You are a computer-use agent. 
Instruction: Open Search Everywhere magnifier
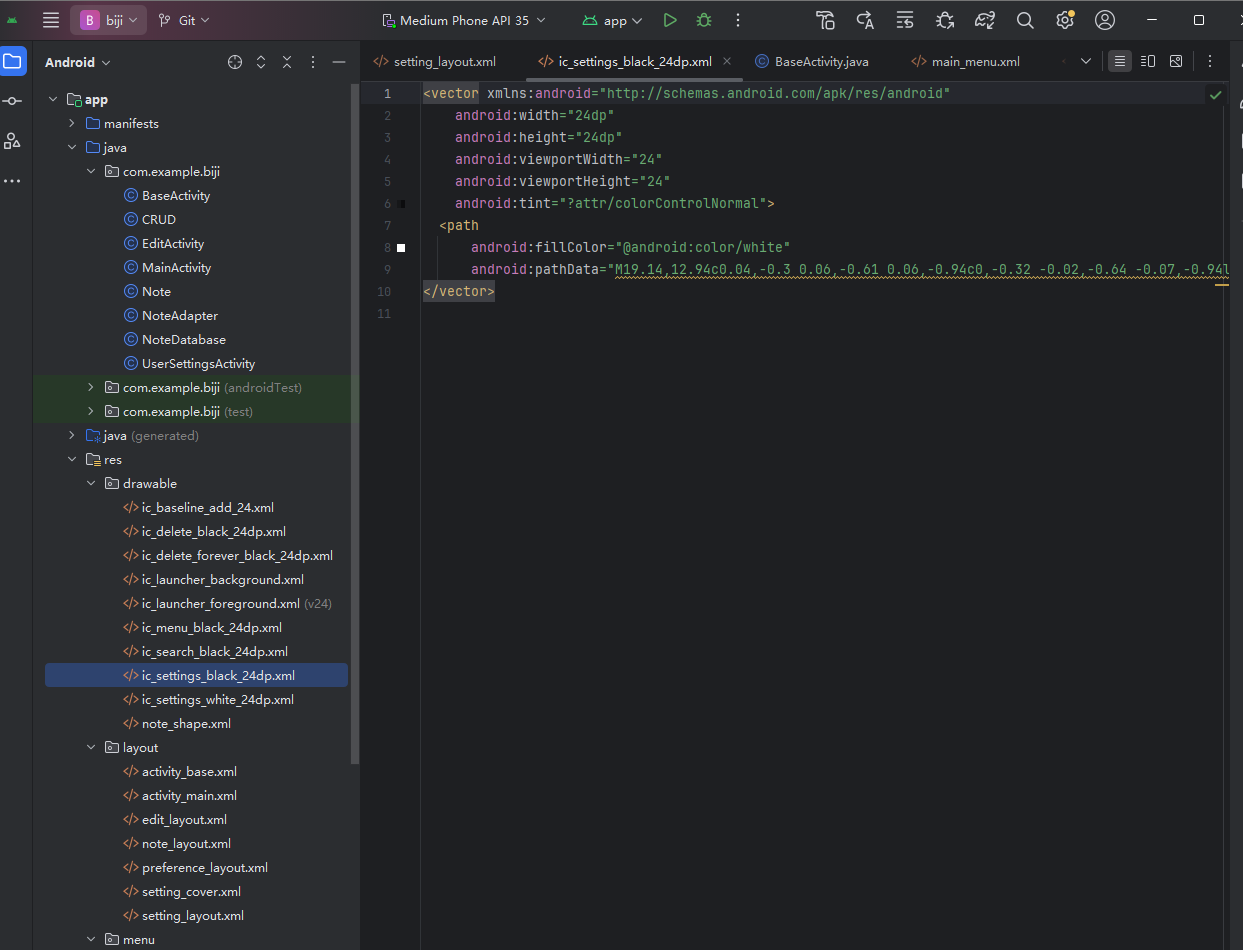click(1025, 20)
